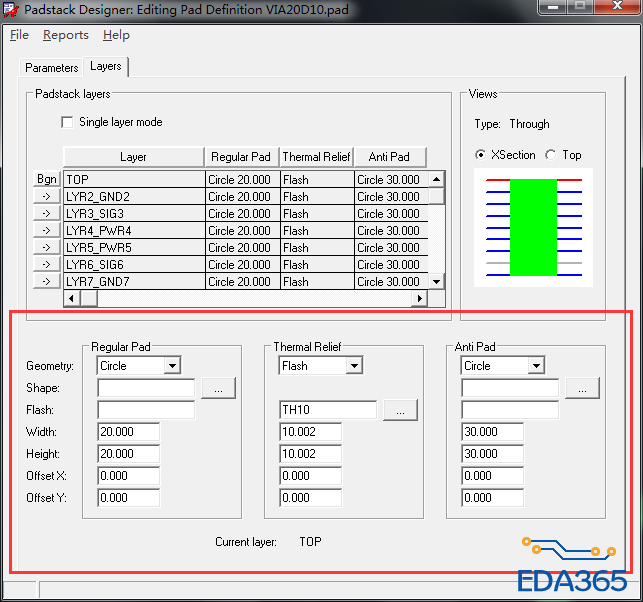Select the XSection view radio button
Screen dimensions: 643x602
coord(480,155)
